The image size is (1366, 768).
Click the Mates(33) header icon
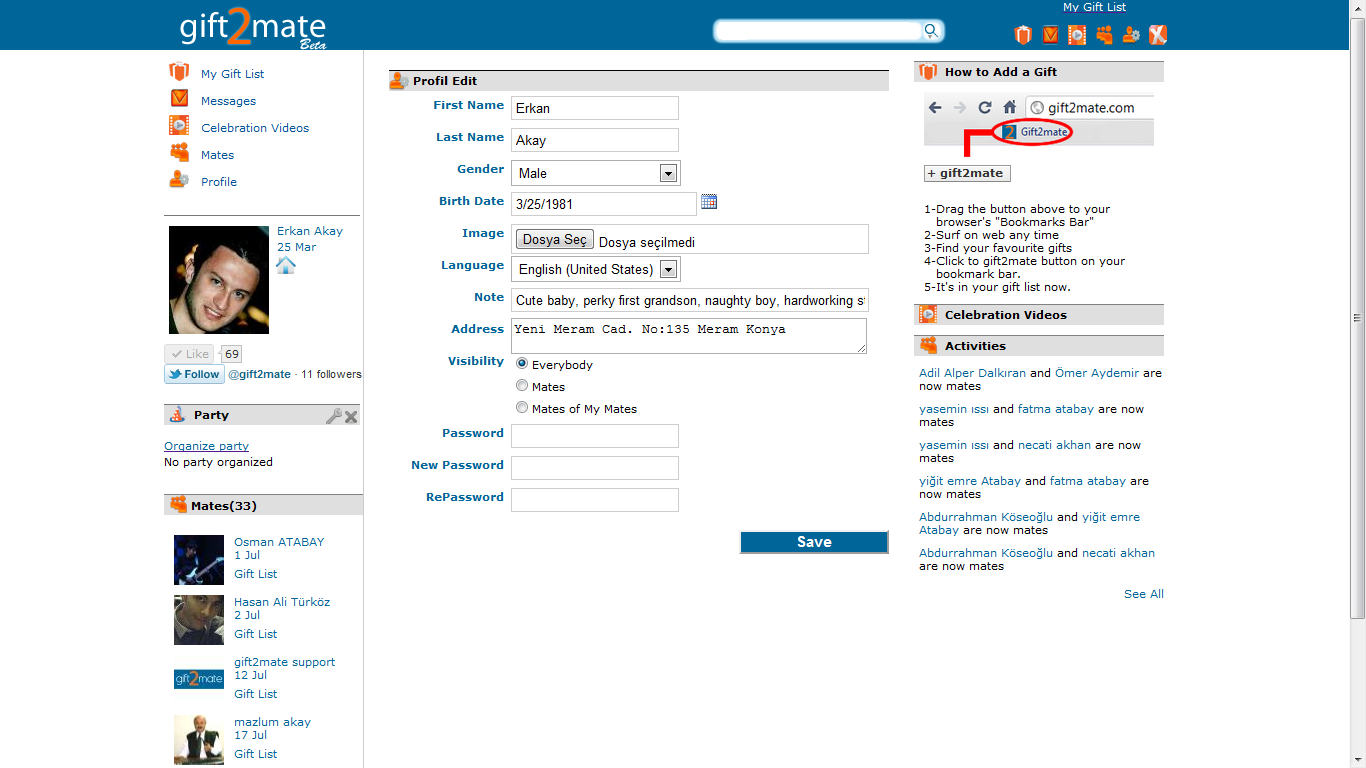[178, 505]
